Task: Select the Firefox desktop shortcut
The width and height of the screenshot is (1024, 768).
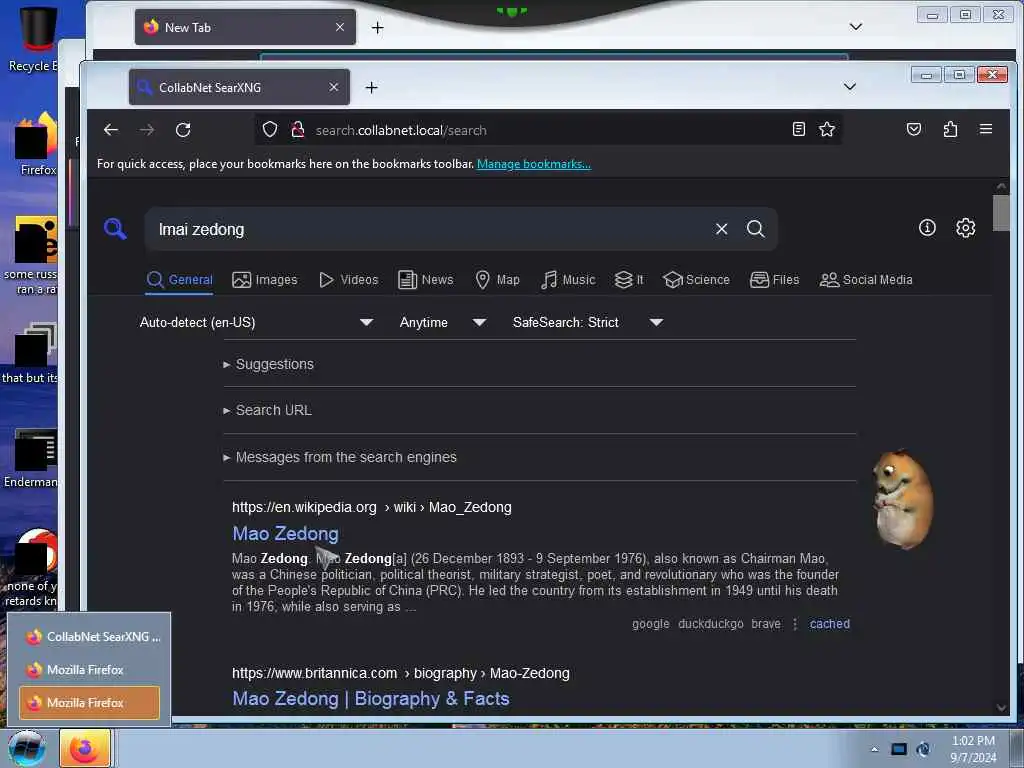Action: pyautogui.click(x=36, y=145)
